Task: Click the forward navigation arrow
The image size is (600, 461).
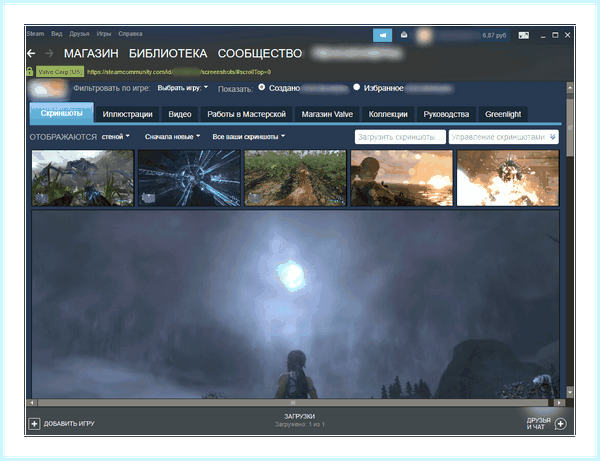Action: point(49,53)
